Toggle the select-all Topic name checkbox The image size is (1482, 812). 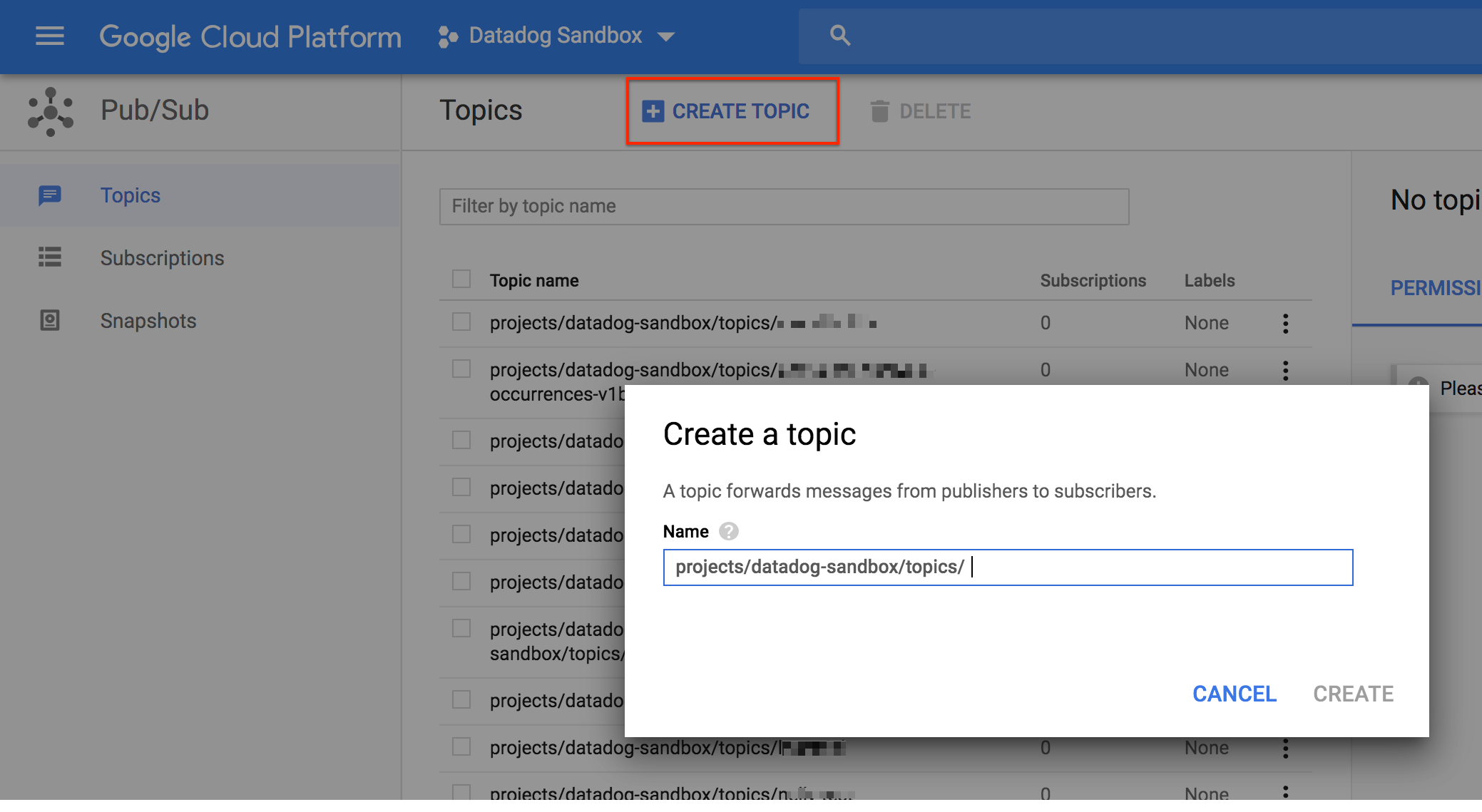click(461, 279)
